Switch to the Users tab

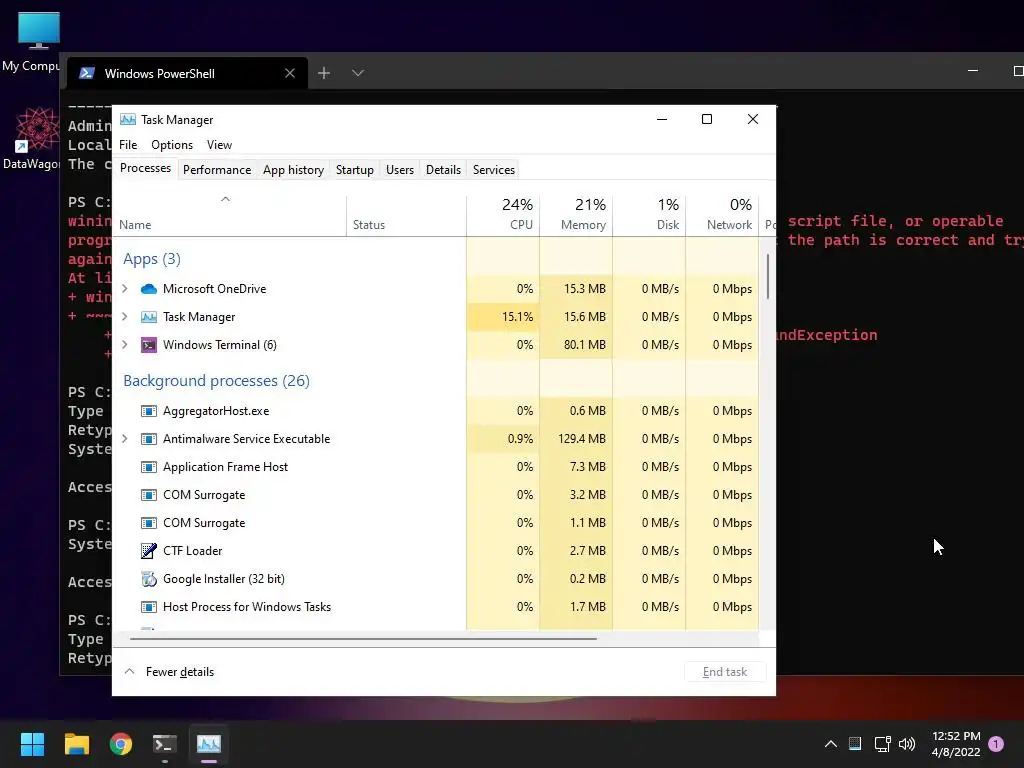tap(400, 170)
